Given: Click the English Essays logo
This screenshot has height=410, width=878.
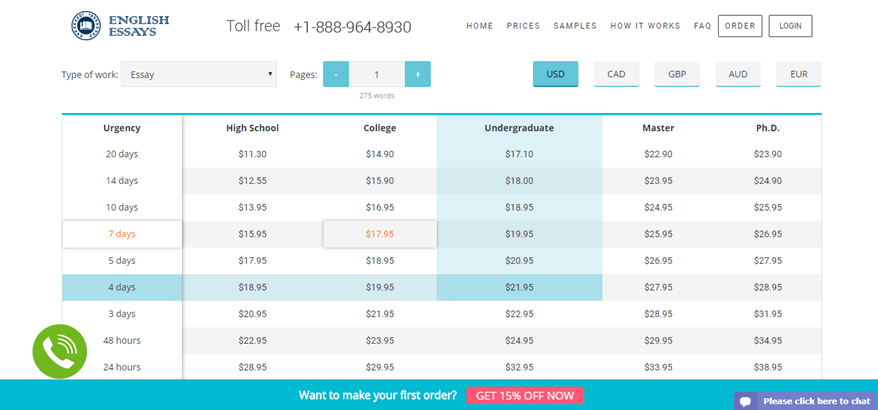Looking at the screenshot, I should (x=120, y=26).
